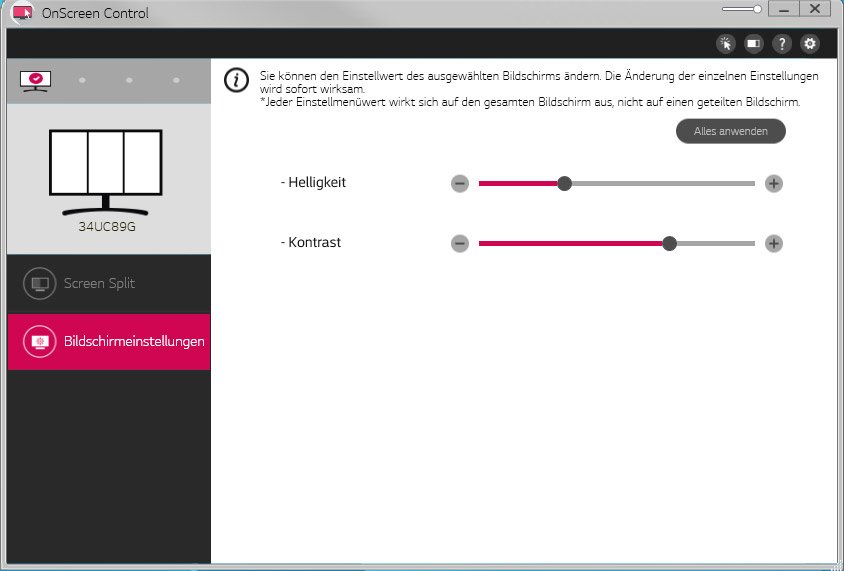Click the info icon beside the description text
844x571 pixels.
pyautogui.click(x=236, y=81)
